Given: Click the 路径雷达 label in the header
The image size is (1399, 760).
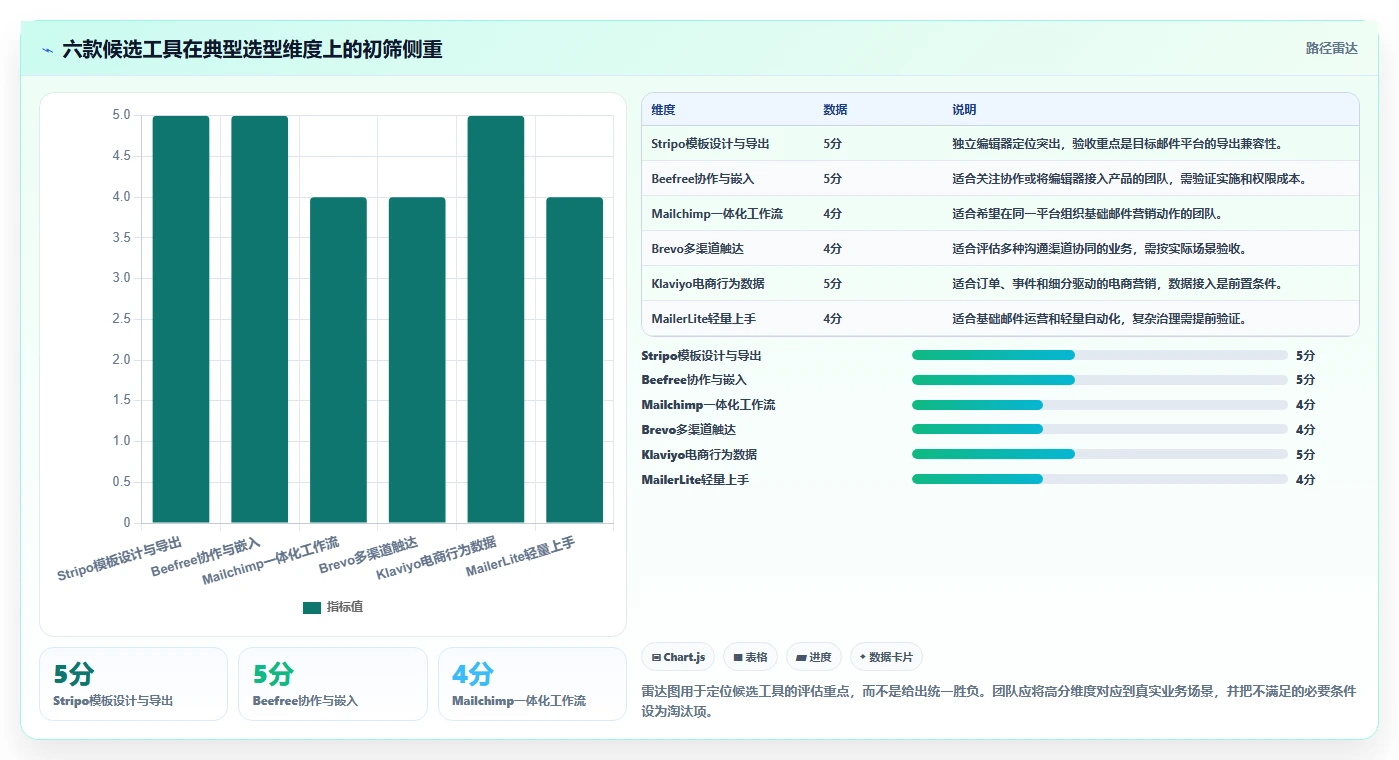Looking at the screenshot, I should click(1331, 49).
